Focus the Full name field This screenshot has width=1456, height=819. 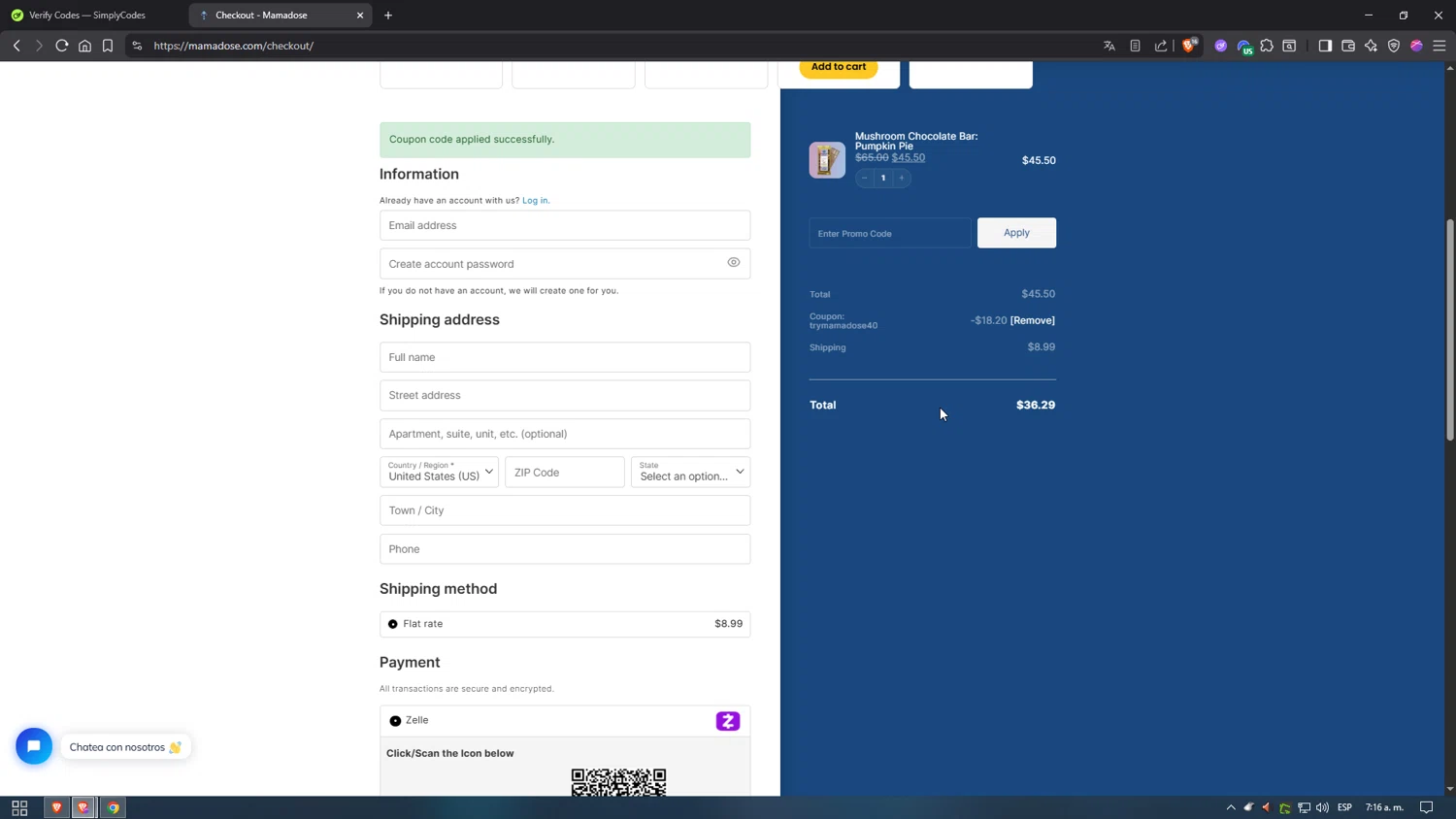[x=565, y=357]
